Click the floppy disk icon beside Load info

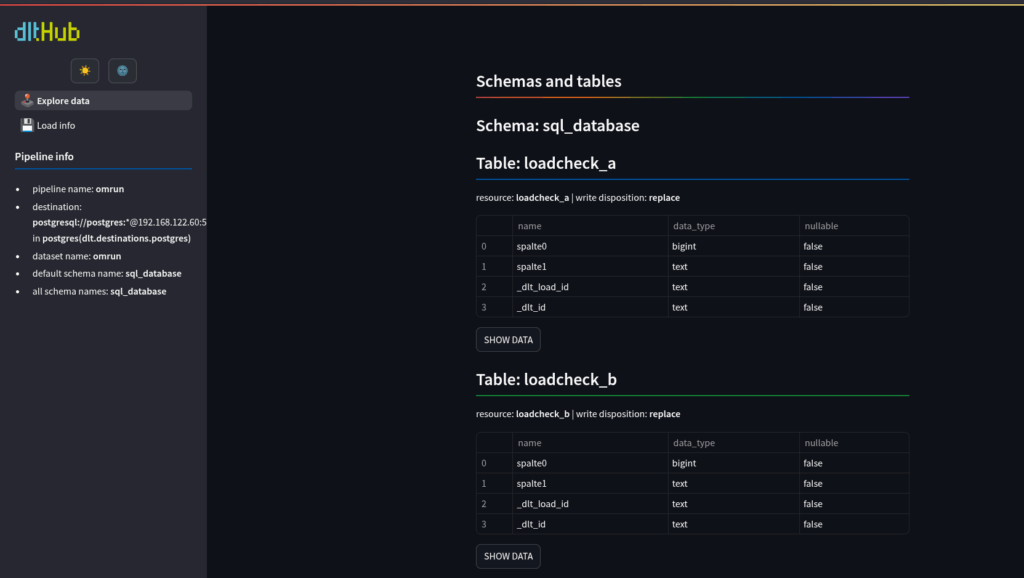tap(27, 125)
